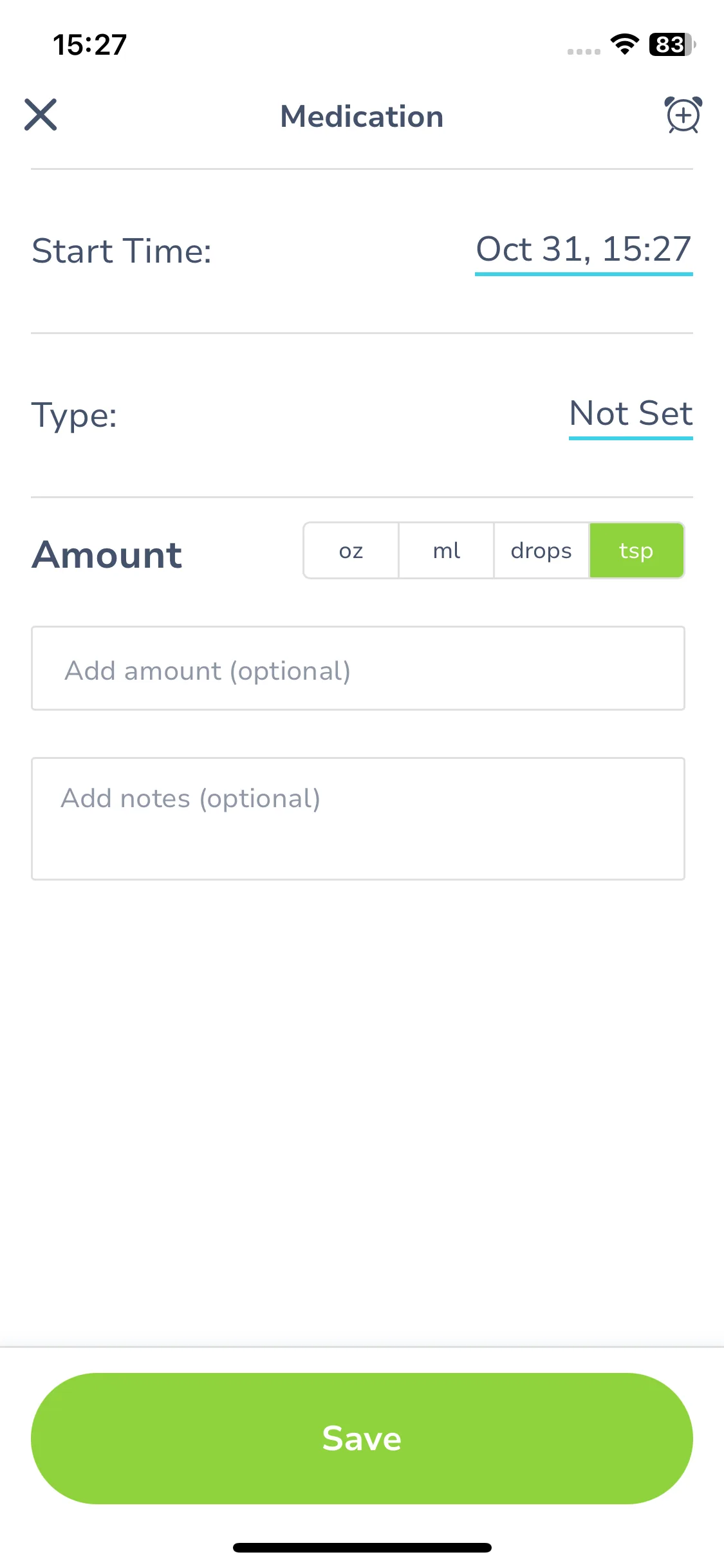This screenshot has width=724, height=1568.
Task: Select the tsp unit option
Action: click(636, 550)
